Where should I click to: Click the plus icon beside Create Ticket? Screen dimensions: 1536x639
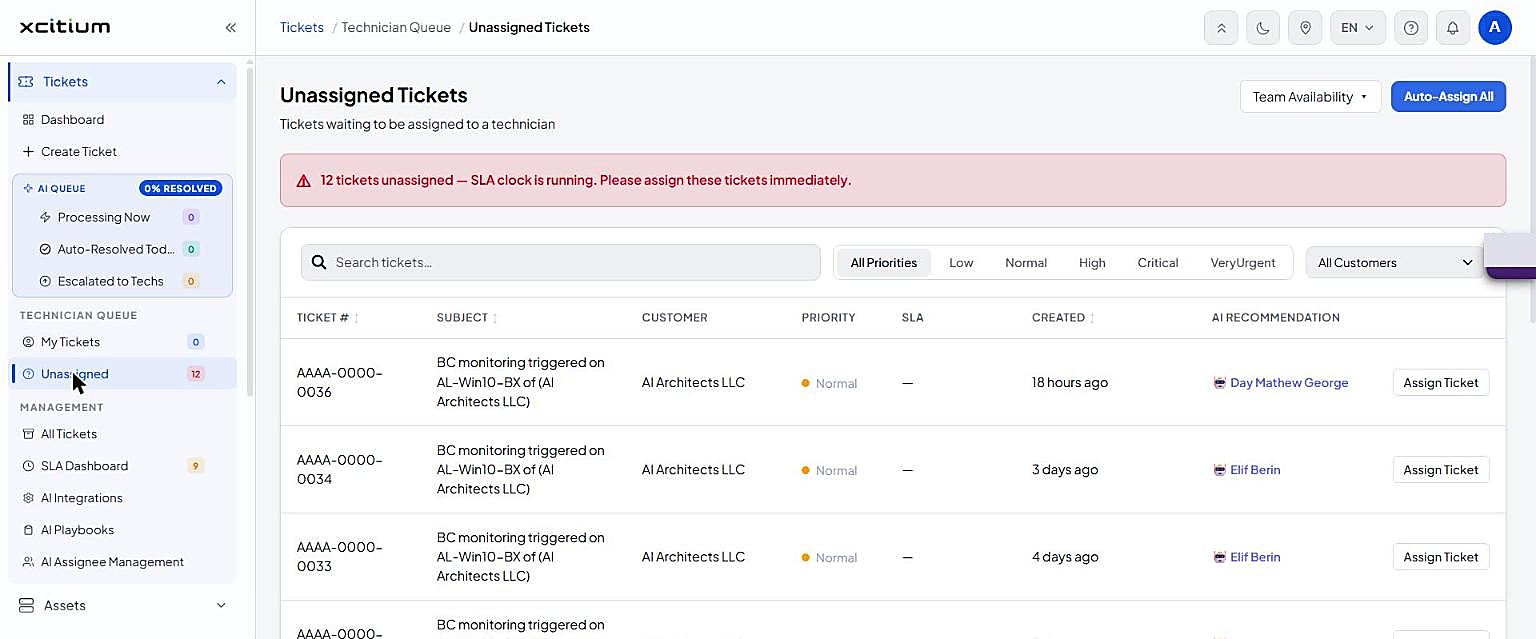coord(28,152)
